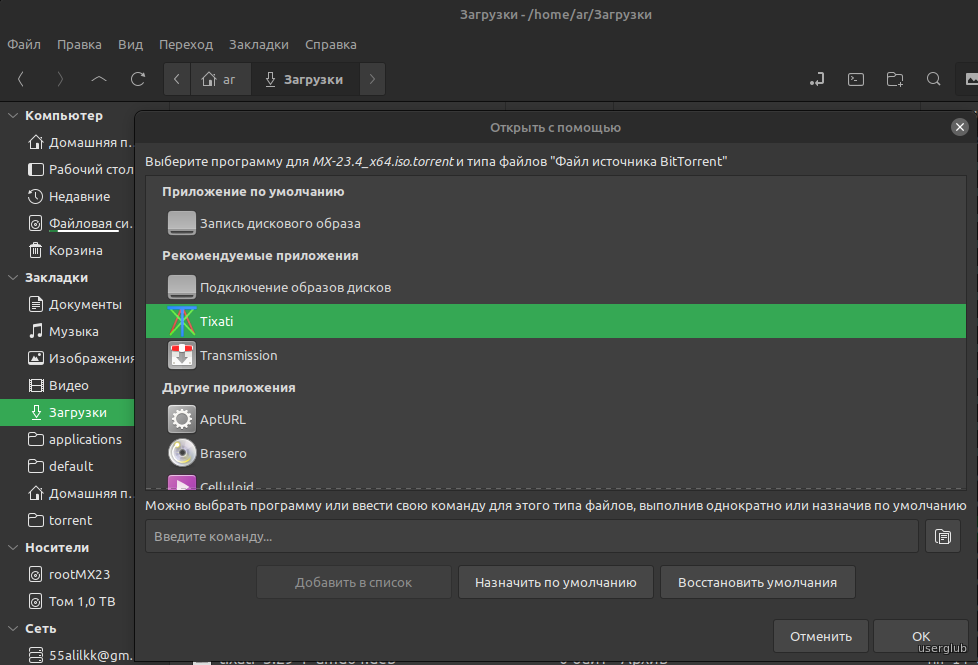
Task: Open the Файл menu
Action: 24,44
